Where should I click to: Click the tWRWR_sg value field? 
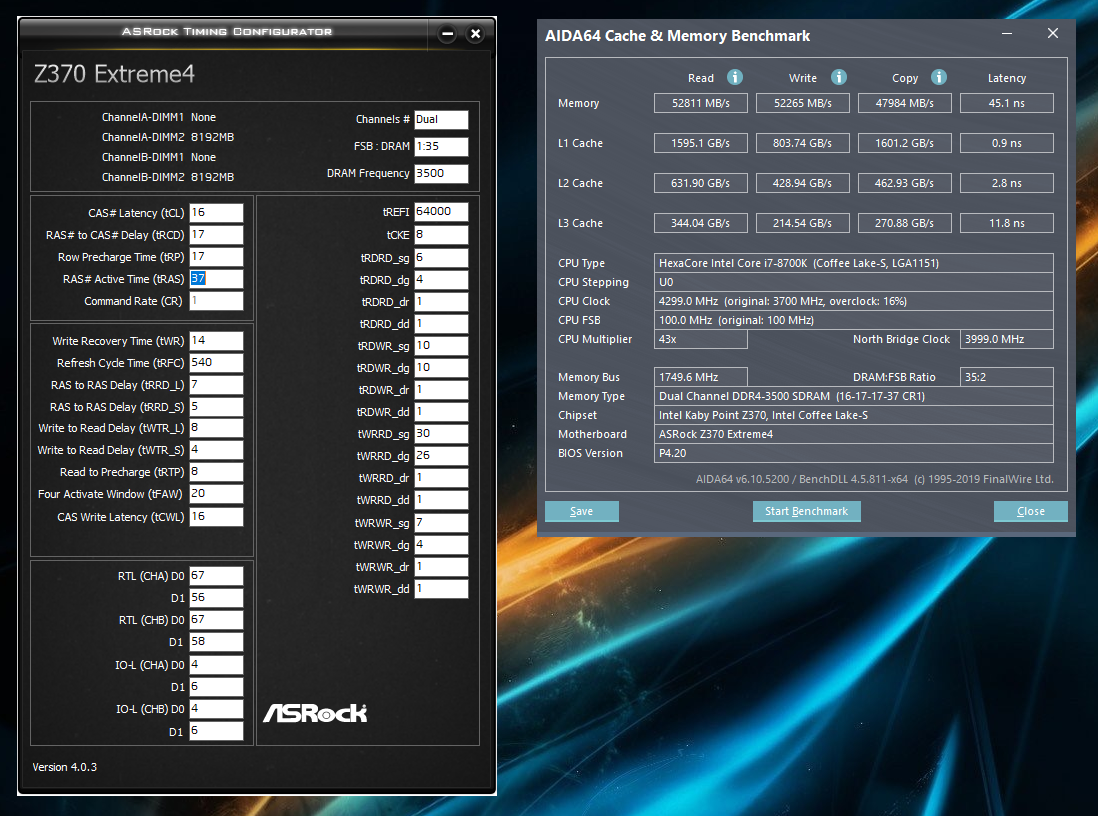(441, 523)
